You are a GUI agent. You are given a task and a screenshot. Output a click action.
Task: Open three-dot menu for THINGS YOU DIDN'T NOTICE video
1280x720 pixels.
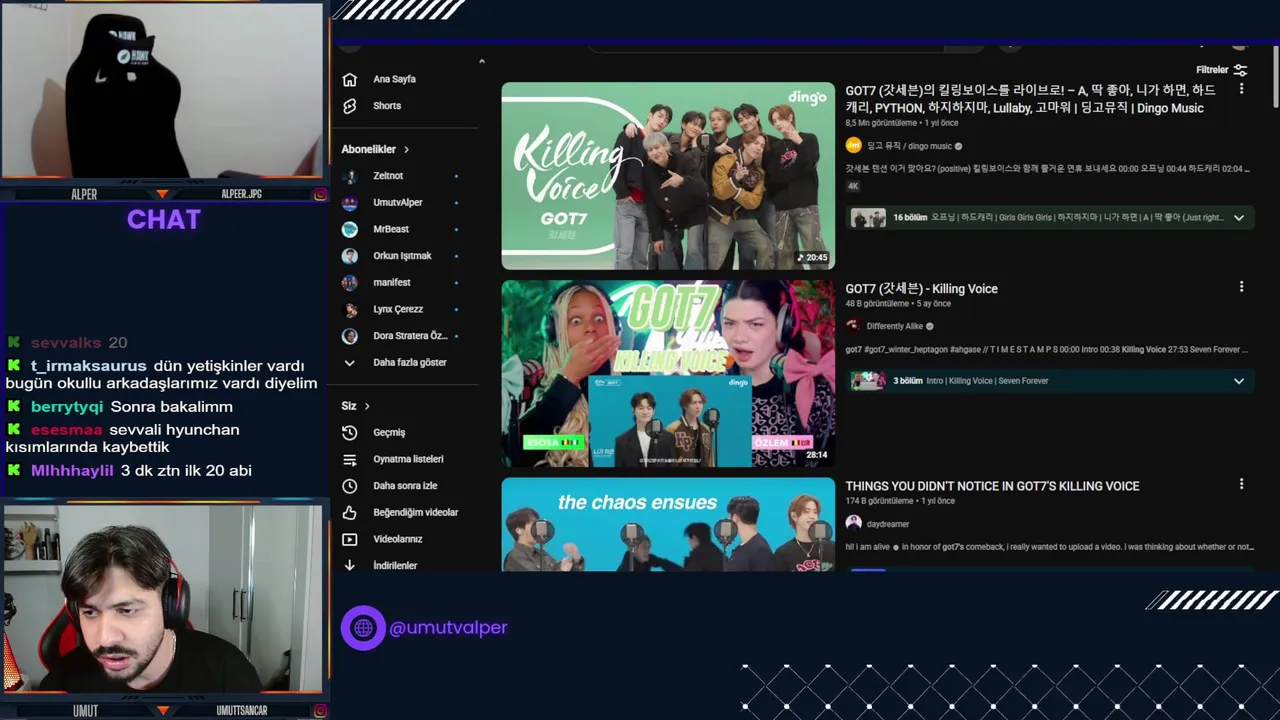(1241, 484)
